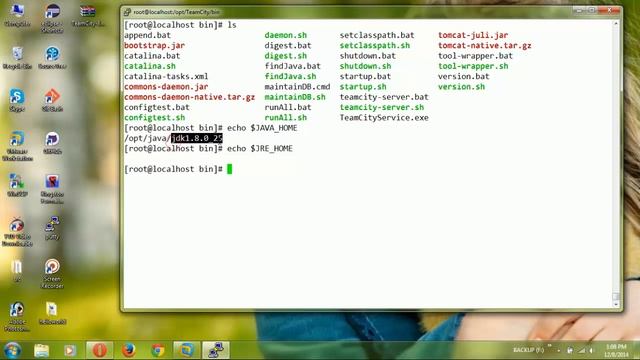Screen dimensions: 640x360
Task: Click the highlighted jdk1.8.0_25 text
Action: 197,138
